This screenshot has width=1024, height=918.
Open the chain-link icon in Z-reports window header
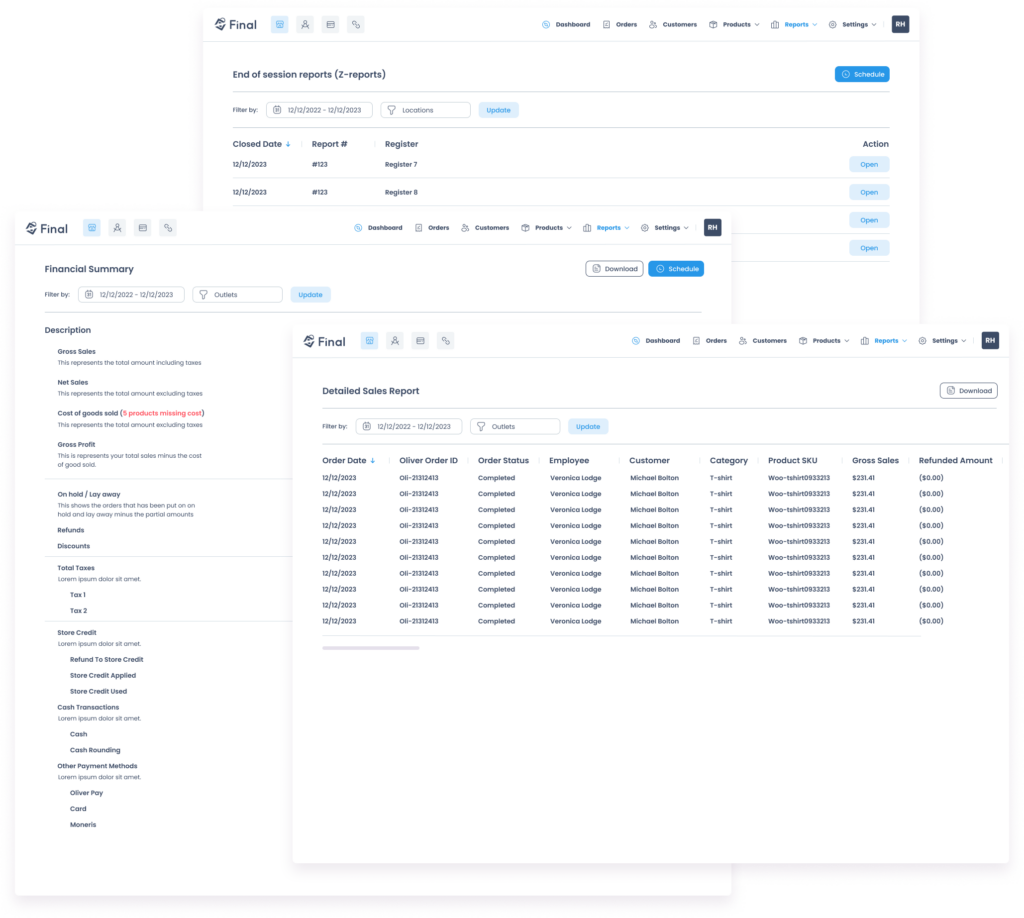point(356,25)
